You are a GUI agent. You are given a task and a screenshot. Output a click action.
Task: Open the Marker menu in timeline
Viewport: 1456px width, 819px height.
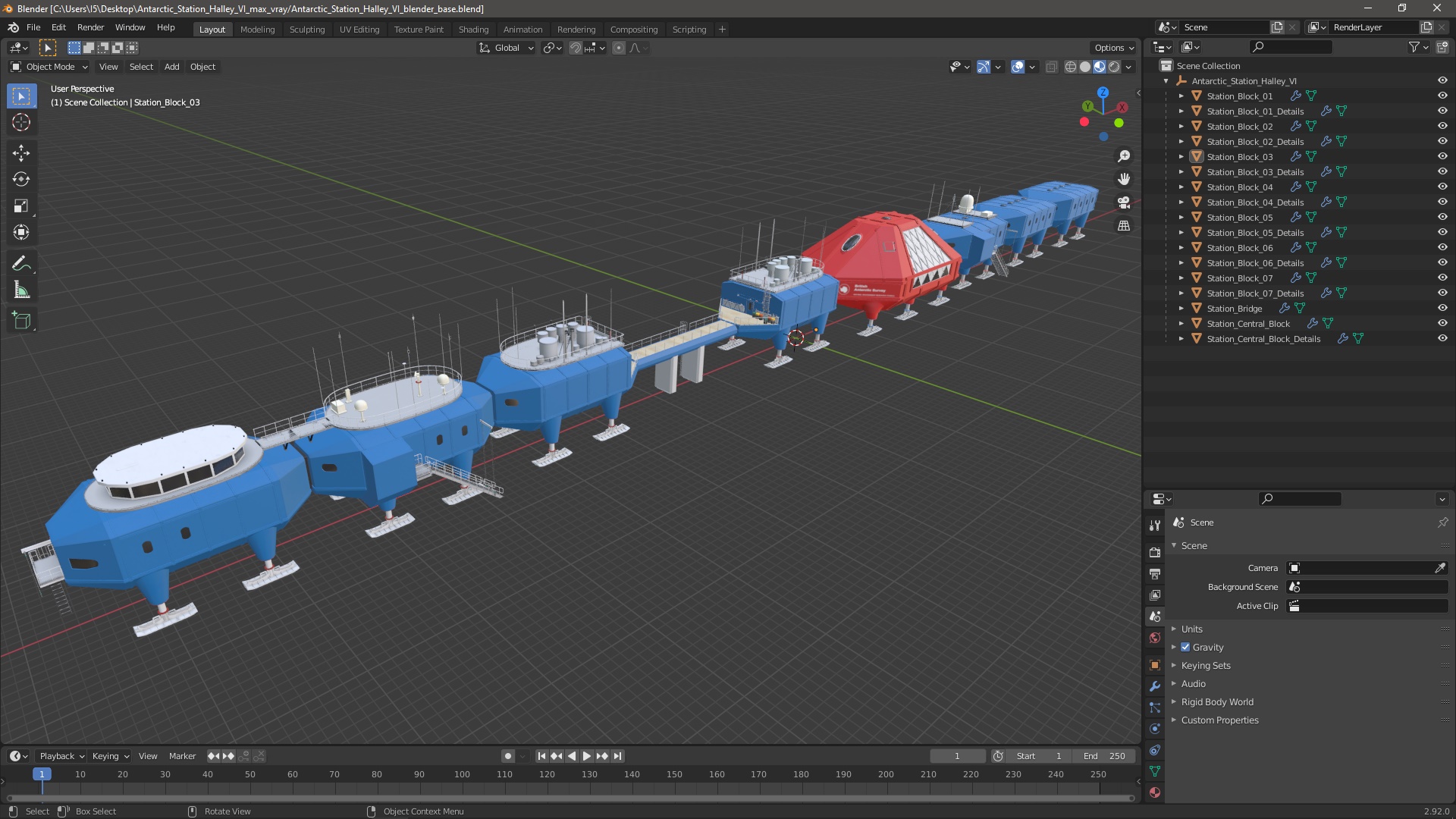182,756
